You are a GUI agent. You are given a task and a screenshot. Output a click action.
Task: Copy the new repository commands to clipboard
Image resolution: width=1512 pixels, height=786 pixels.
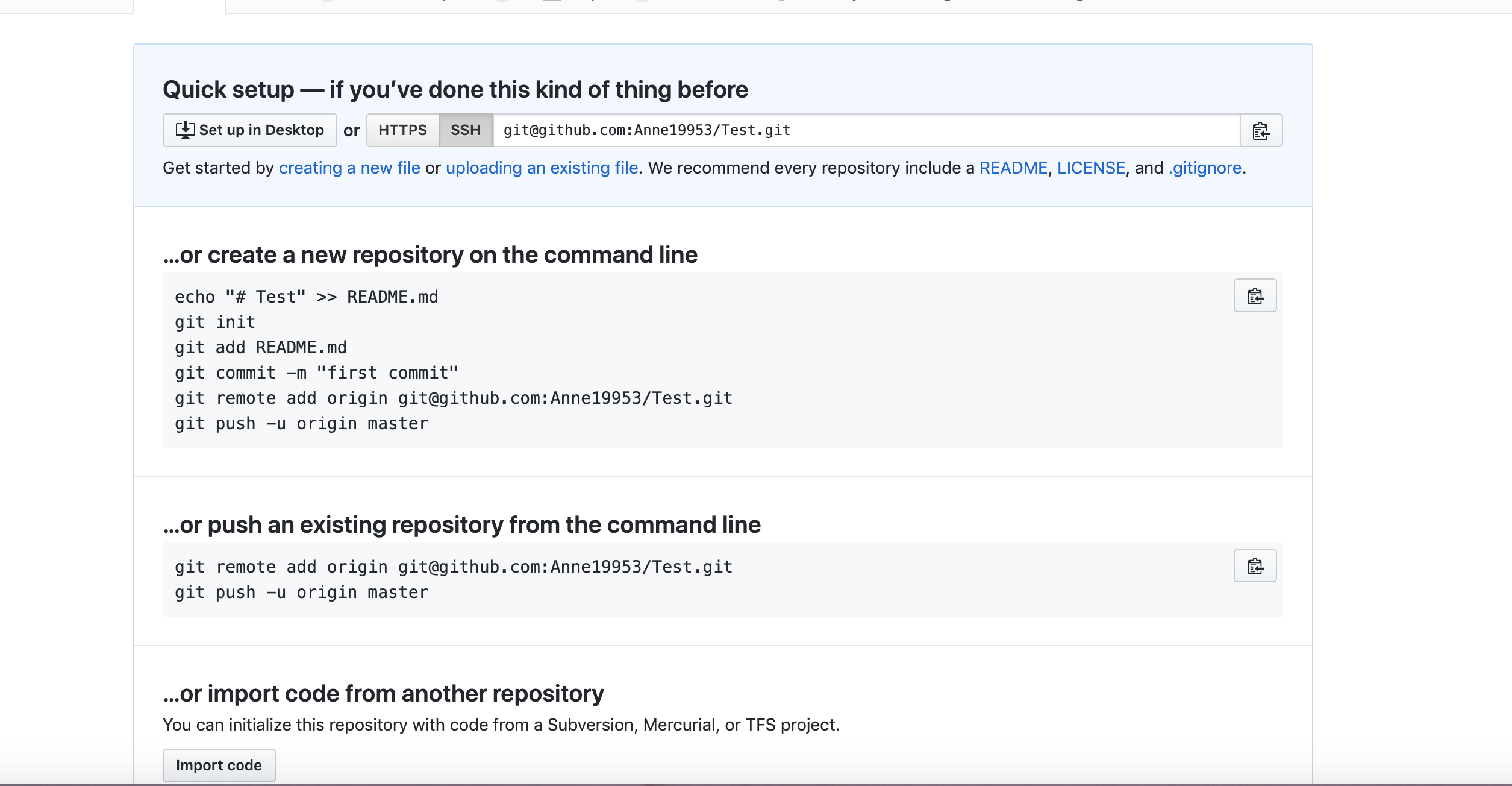point(1255,295)
